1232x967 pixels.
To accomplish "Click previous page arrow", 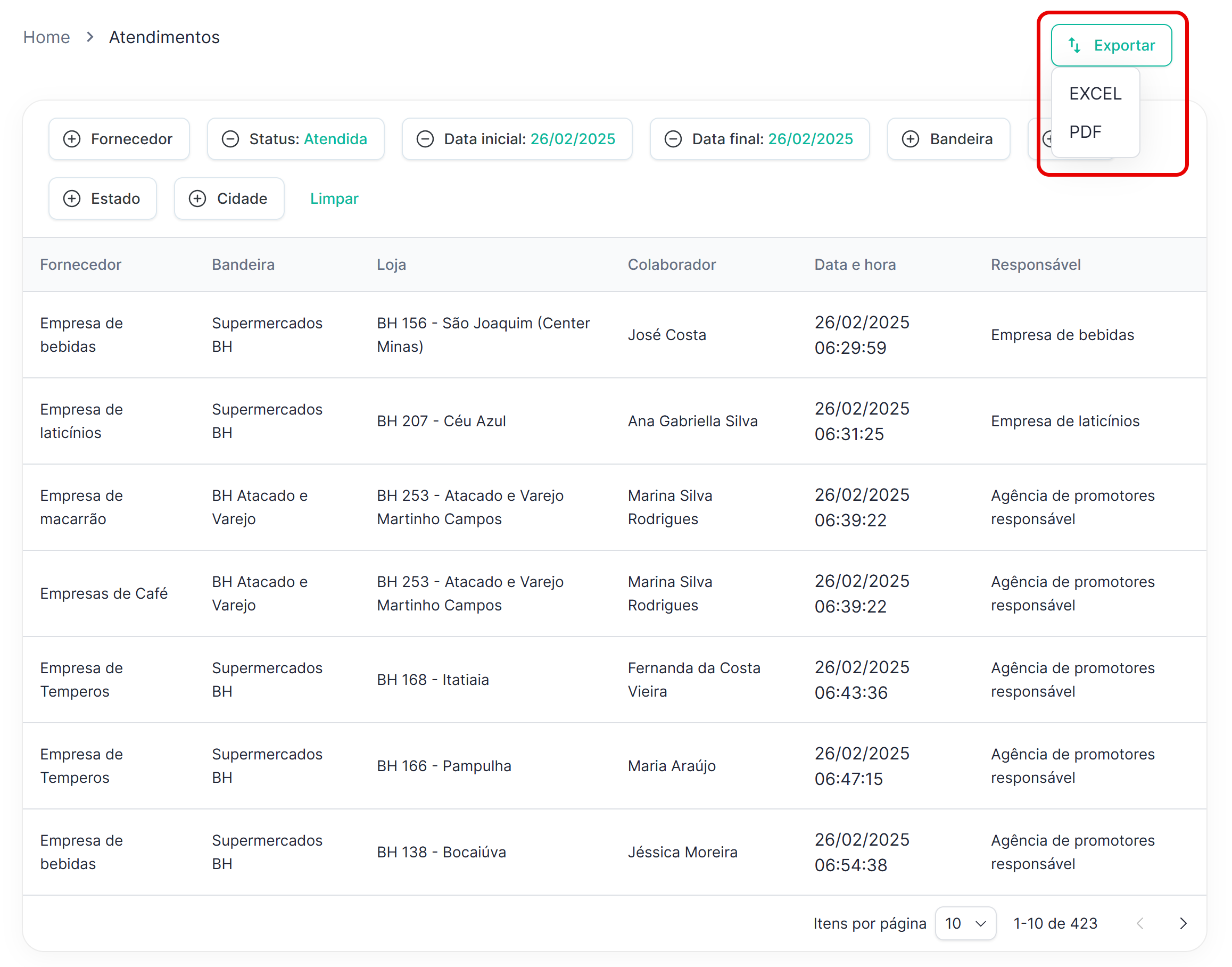I will [1140, 923].
